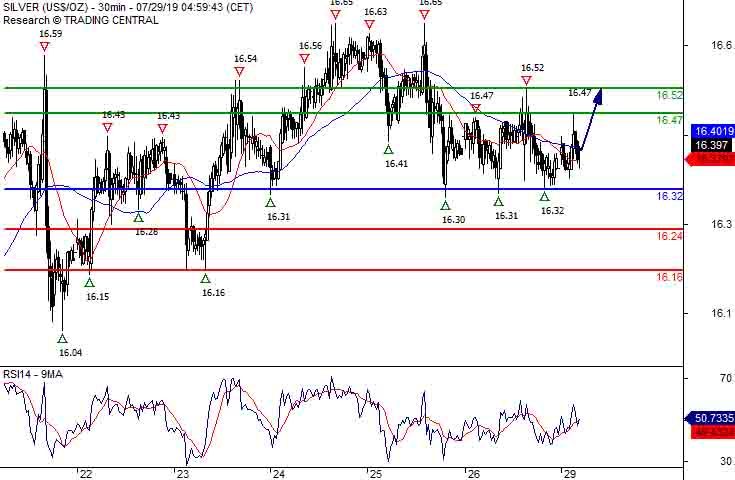The height and width of the screenshot is (480, 735).
Task: Click the green triangle at day 24's 16.31 low
Action: coord(270,202)
